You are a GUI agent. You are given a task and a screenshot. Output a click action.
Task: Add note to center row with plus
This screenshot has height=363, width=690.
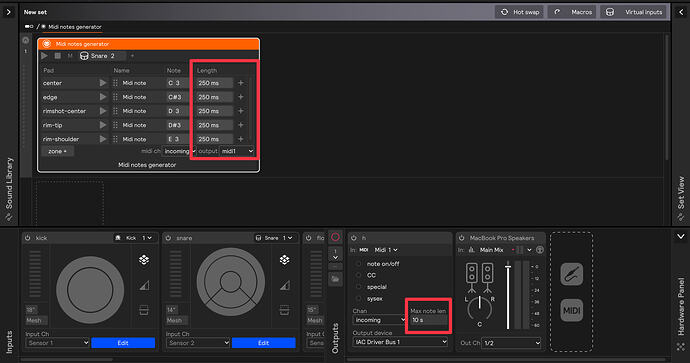click(241, 83)
